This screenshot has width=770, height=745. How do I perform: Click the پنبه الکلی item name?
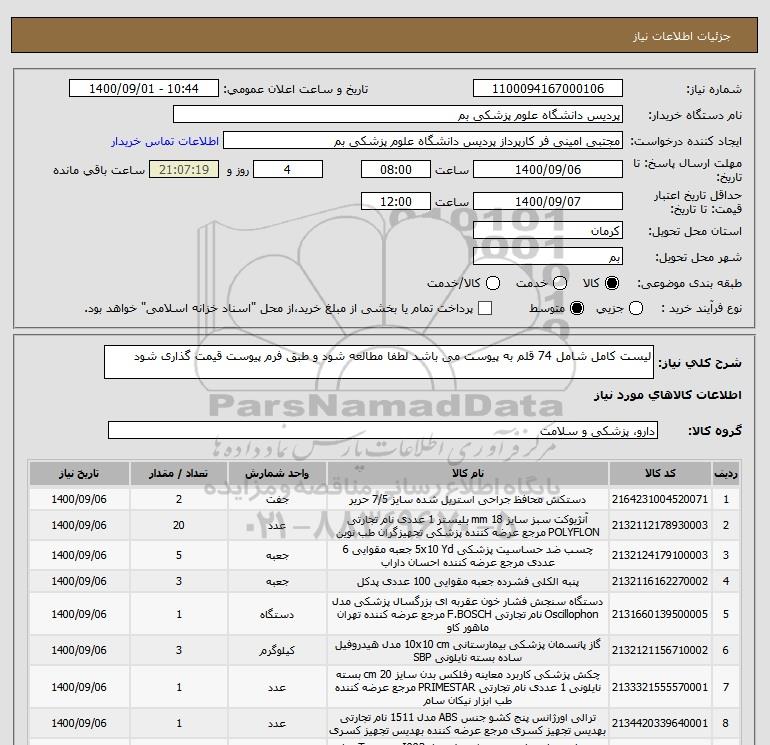[x=468, y=581]
